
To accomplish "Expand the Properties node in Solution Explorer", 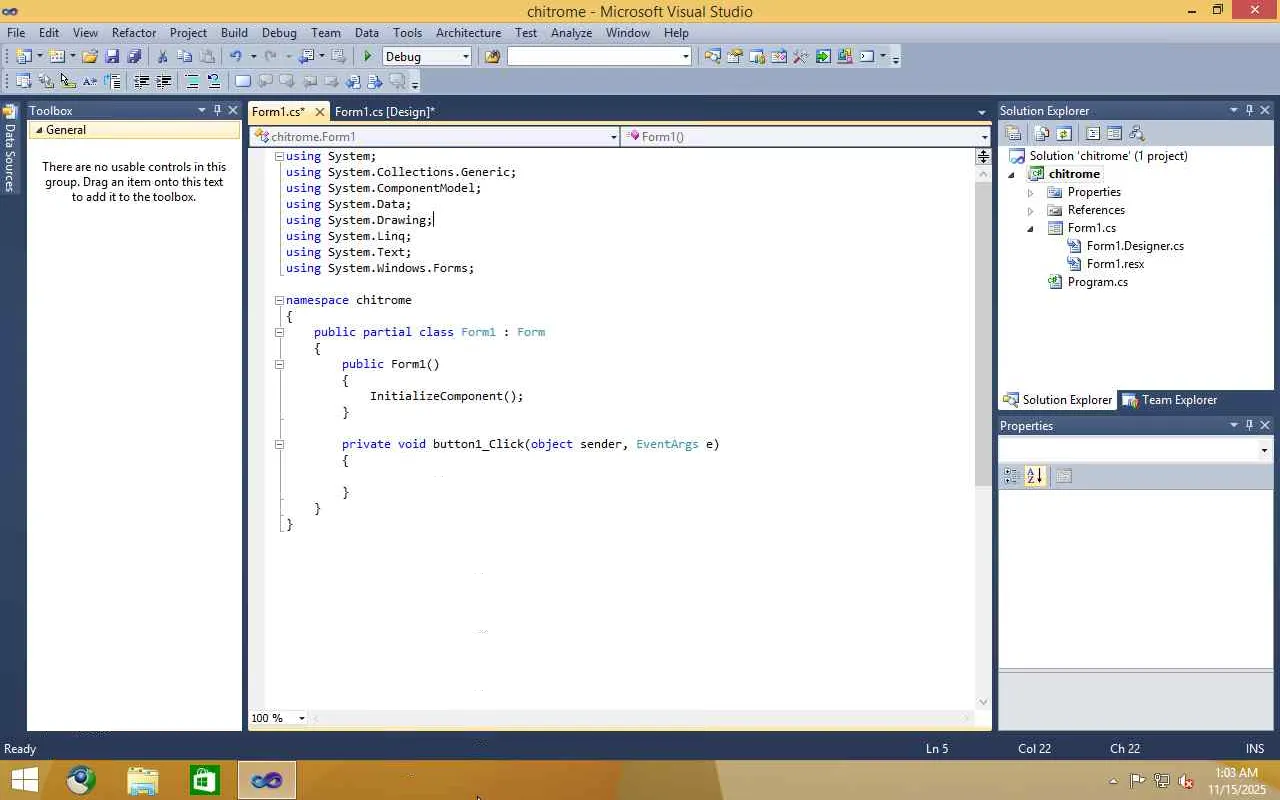I will pos(1030,192).
